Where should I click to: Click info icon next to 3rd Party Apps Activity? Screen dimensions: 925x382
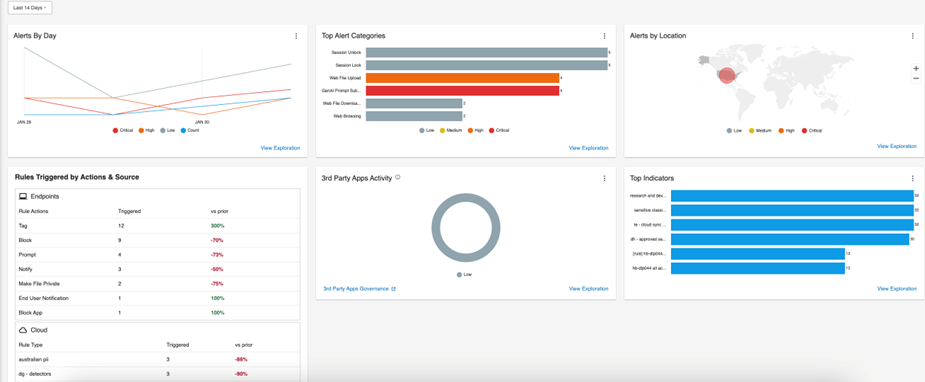[x=398, y=177]
